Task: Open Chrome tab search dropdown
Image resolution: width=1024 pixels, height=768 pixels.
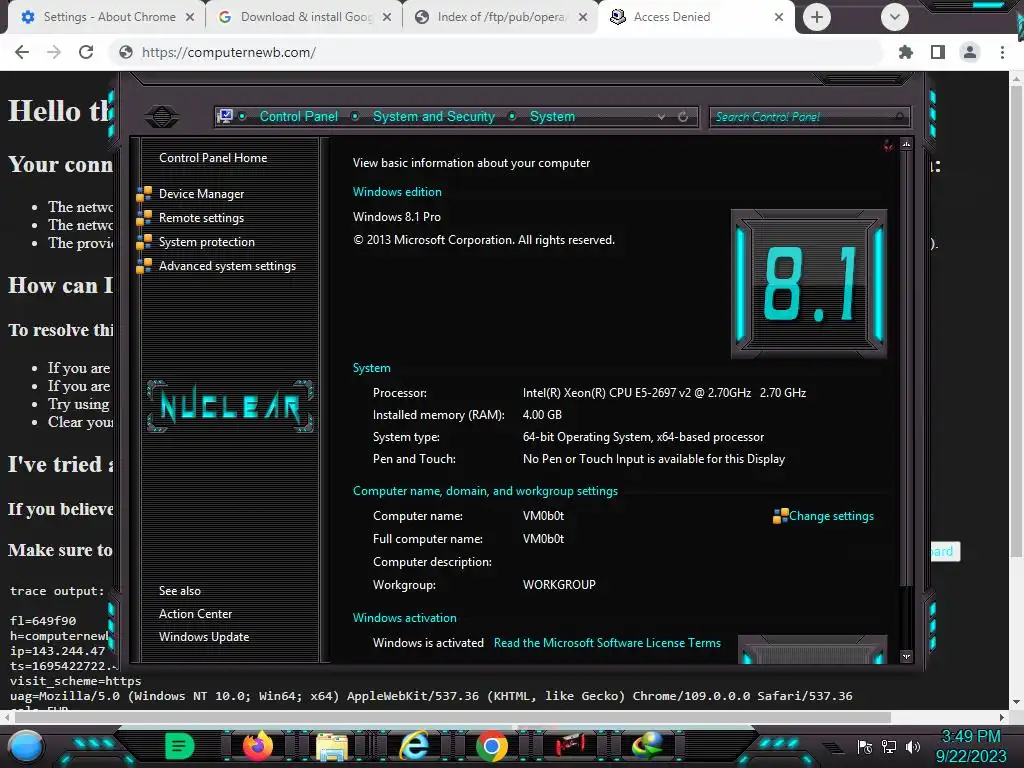Action: [x=895, y=17]
